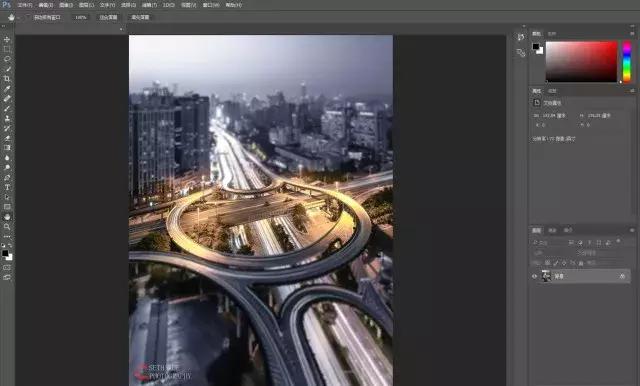This screenshot has height=386, width=640.
Task: Open the File menu
Action: 25,5
